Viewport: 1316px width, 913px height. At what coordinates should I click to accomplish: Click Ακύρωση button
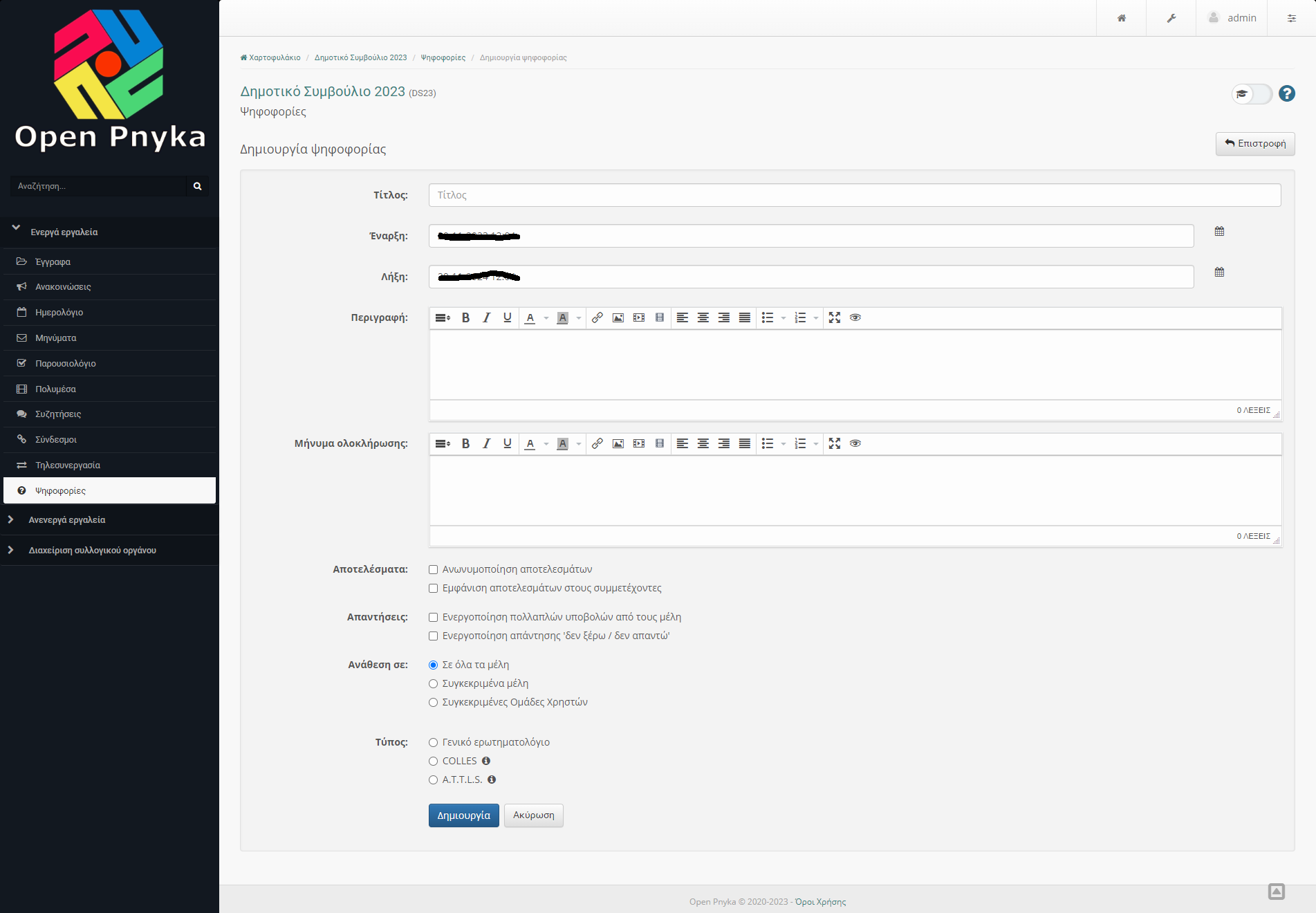point(534,815)
